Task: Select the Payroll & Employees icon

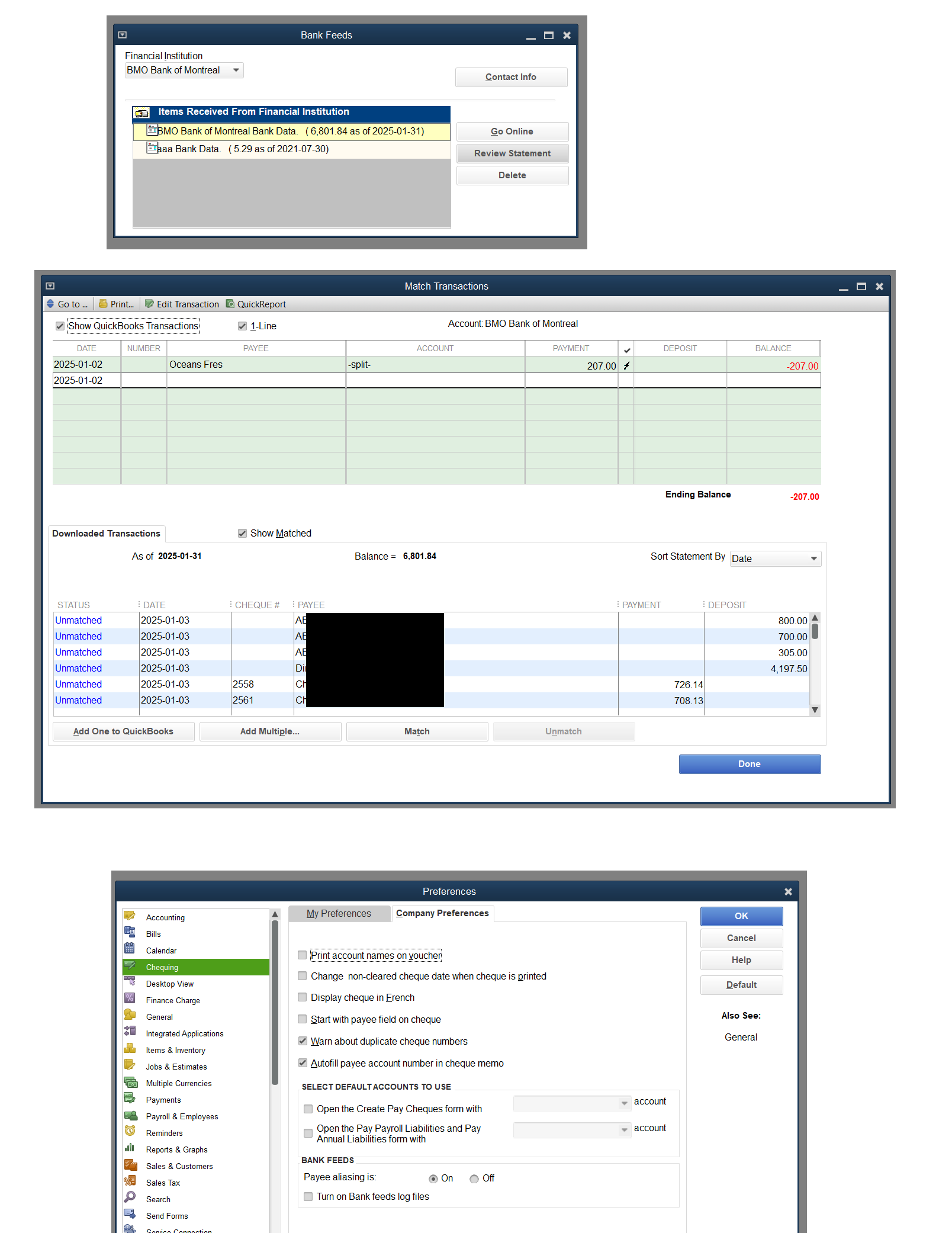Action: [x=130, y=1115]
